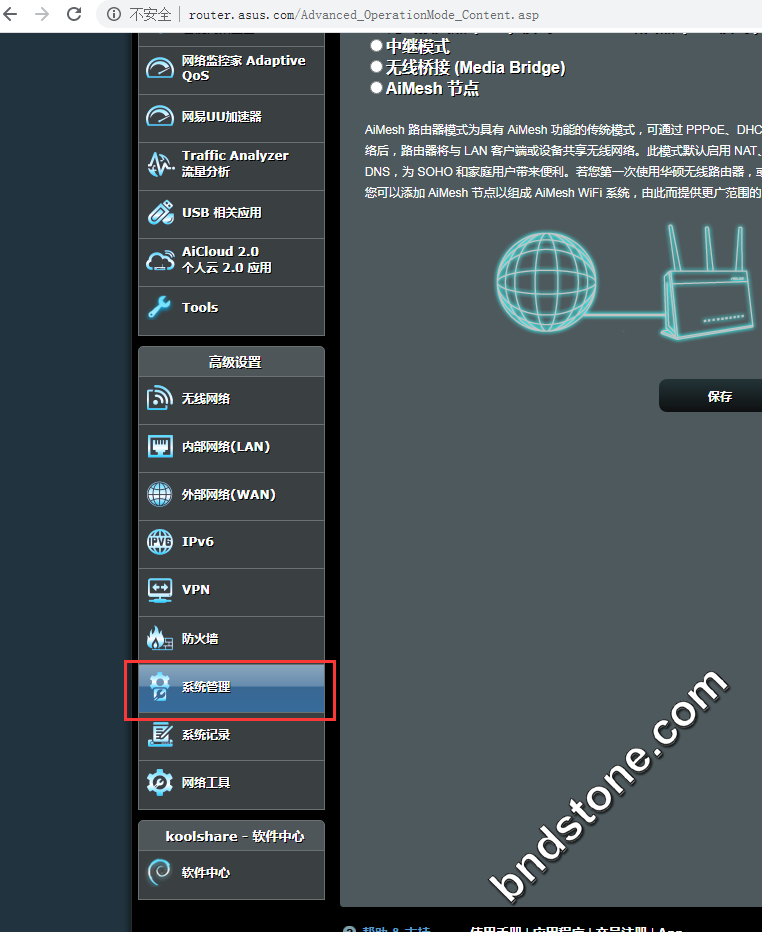Viewport: 762px width, 932px height.
Task: Open 无线网络 settings
Action: click(231, 401)
